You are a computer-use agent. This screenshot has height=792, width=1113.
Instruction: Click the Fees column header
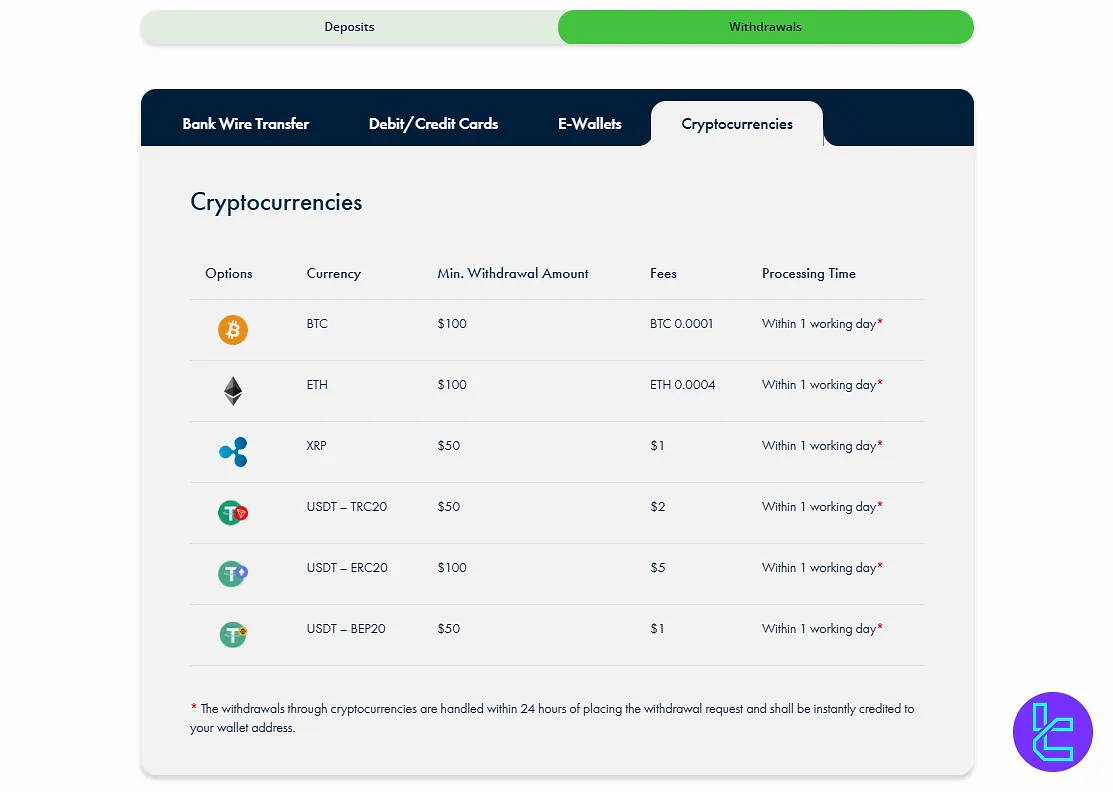click(x=663, y=273)
